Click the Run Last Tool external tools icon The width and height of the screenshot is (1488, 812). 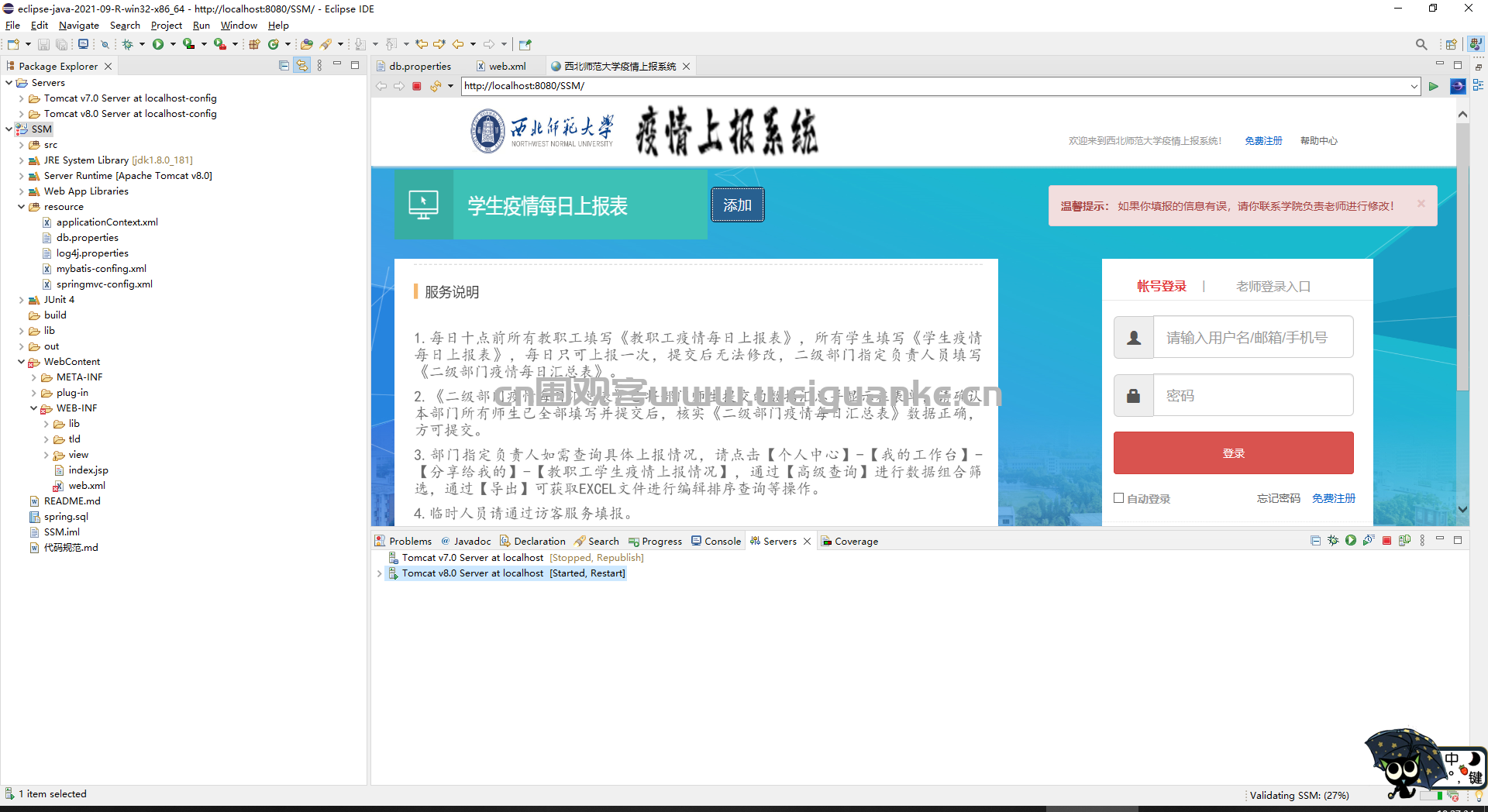(x=220, y=44)
